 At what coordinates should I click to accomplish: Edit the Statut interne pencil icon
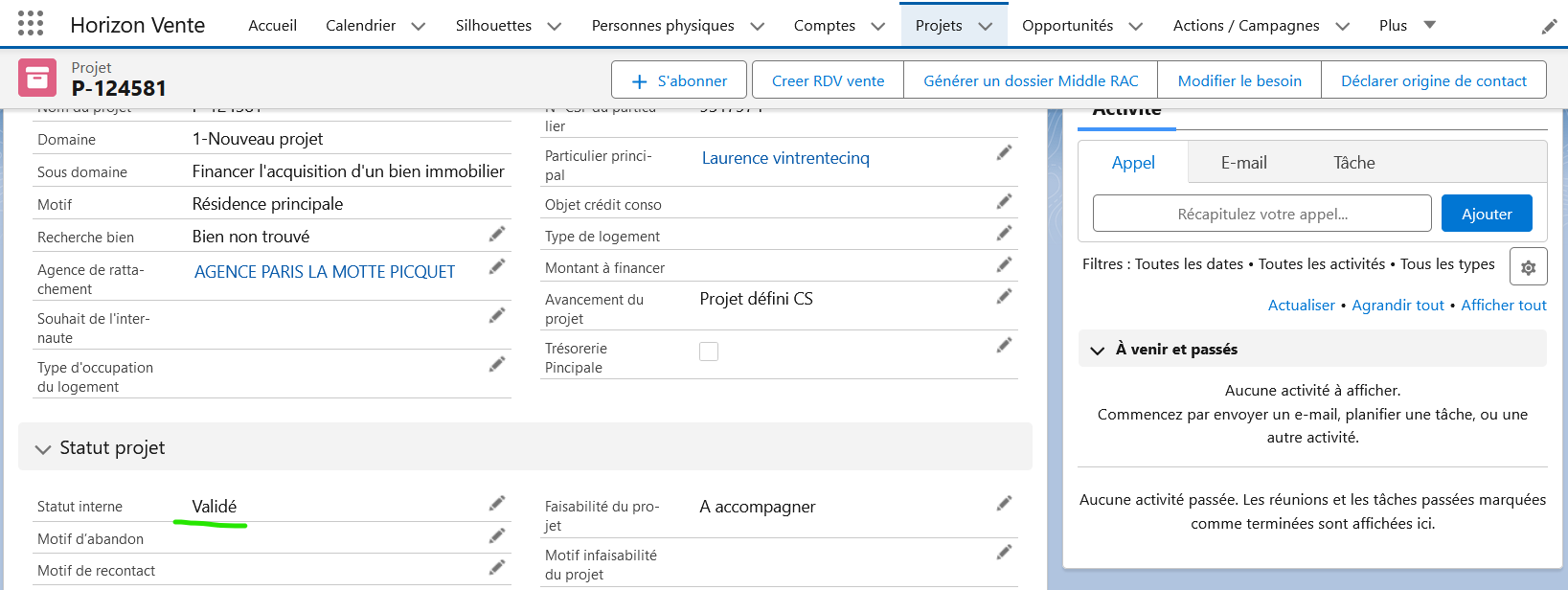pos(497,504)
